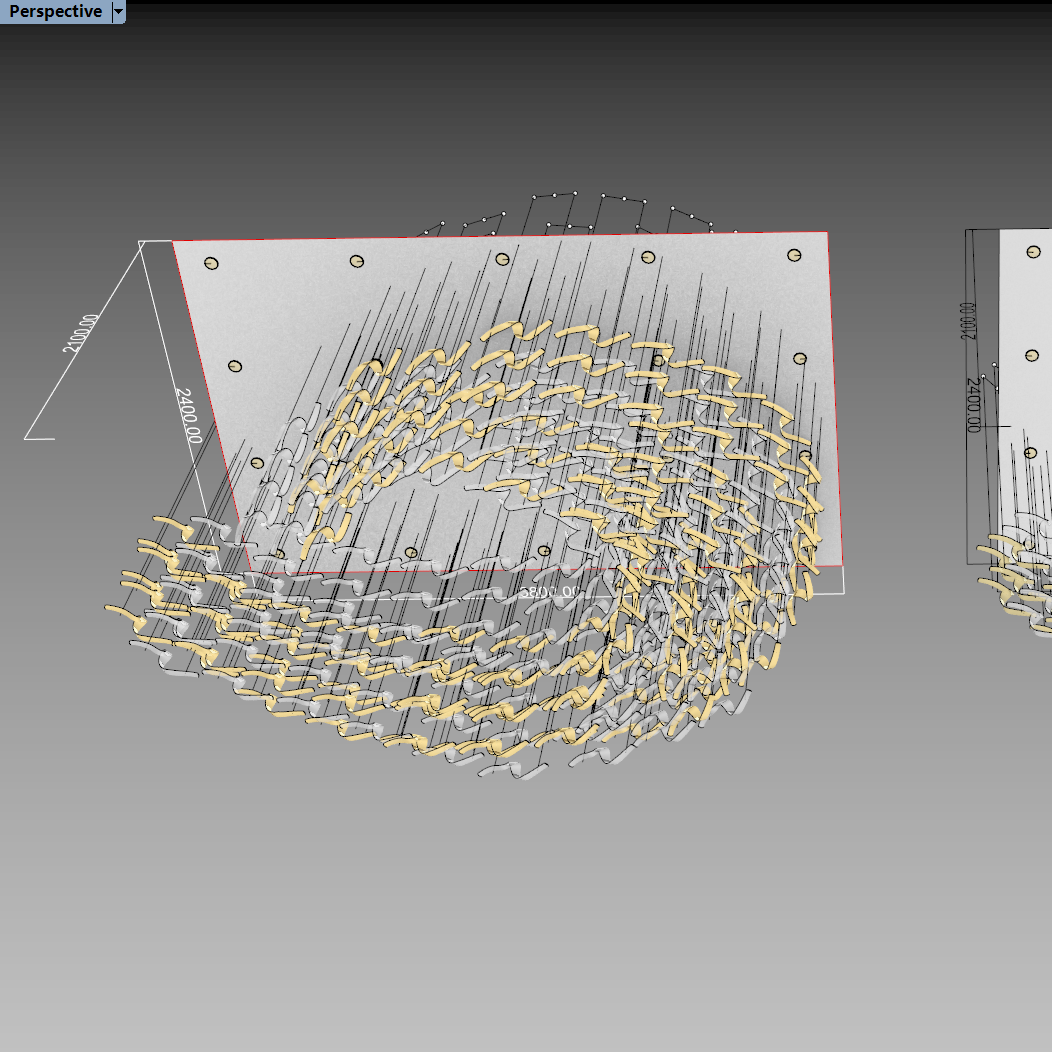Pick rightmost hole in main panel's second row
The image size is (1052, 1052).
[x=800, y=358]
